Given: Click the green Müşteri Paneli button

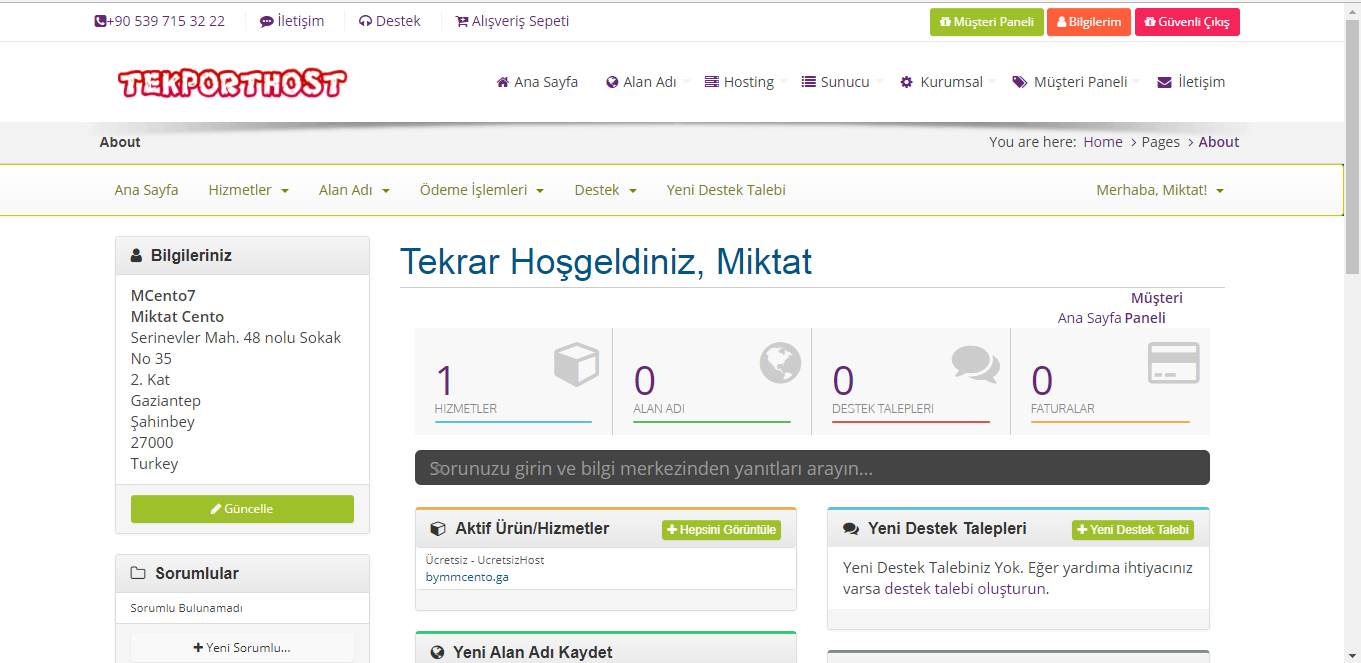Looking at the screenshot, I should click(x=987, y=22).
